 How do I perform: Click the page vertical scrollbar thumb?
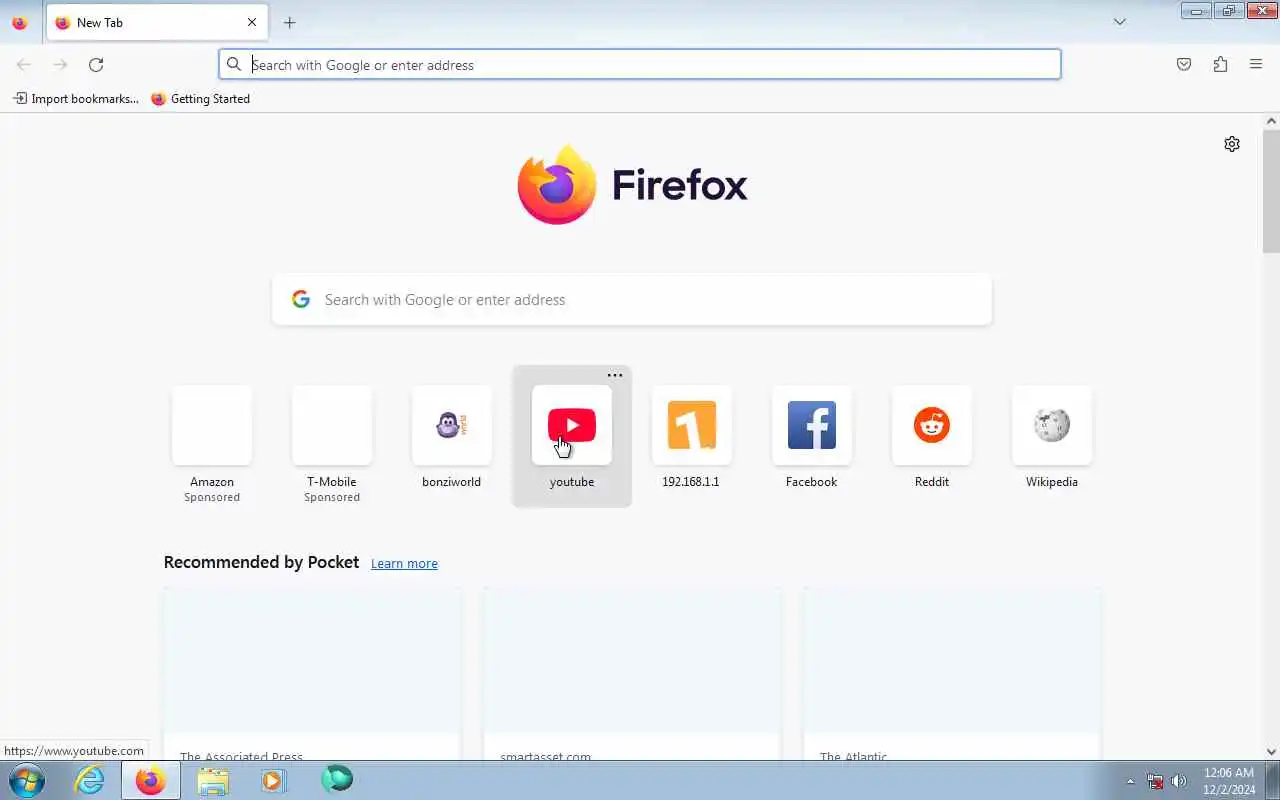[1271, 191]
